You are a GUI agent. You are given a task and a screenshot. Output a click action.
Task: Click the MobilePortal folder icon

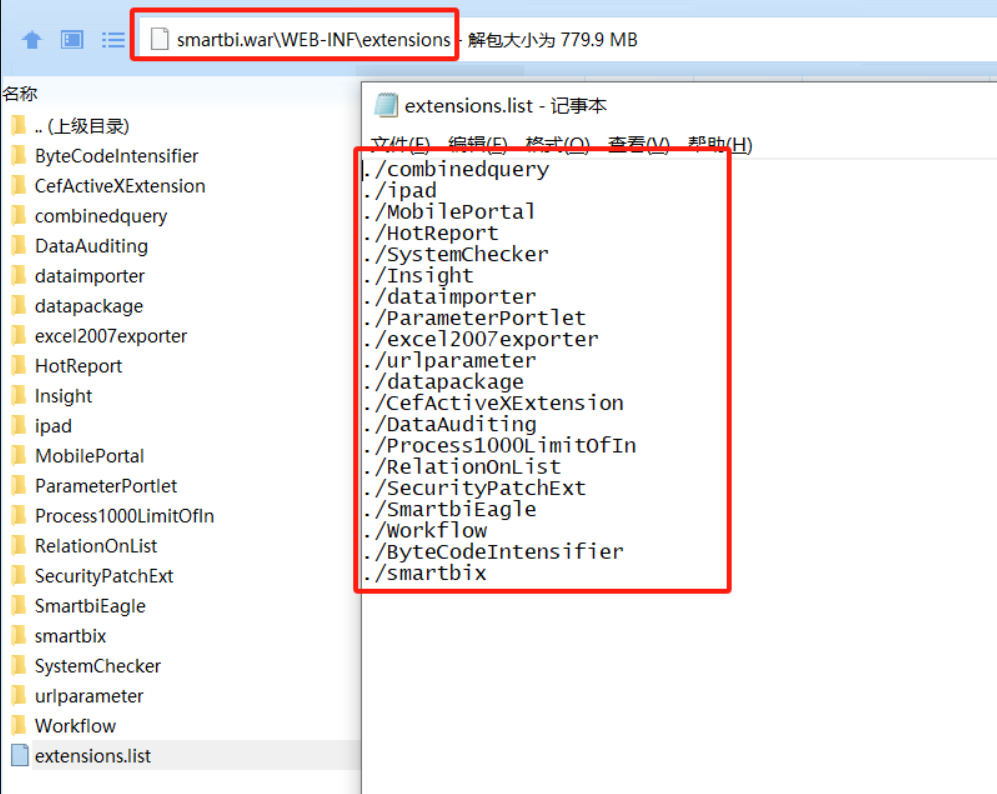coord(19,455)
